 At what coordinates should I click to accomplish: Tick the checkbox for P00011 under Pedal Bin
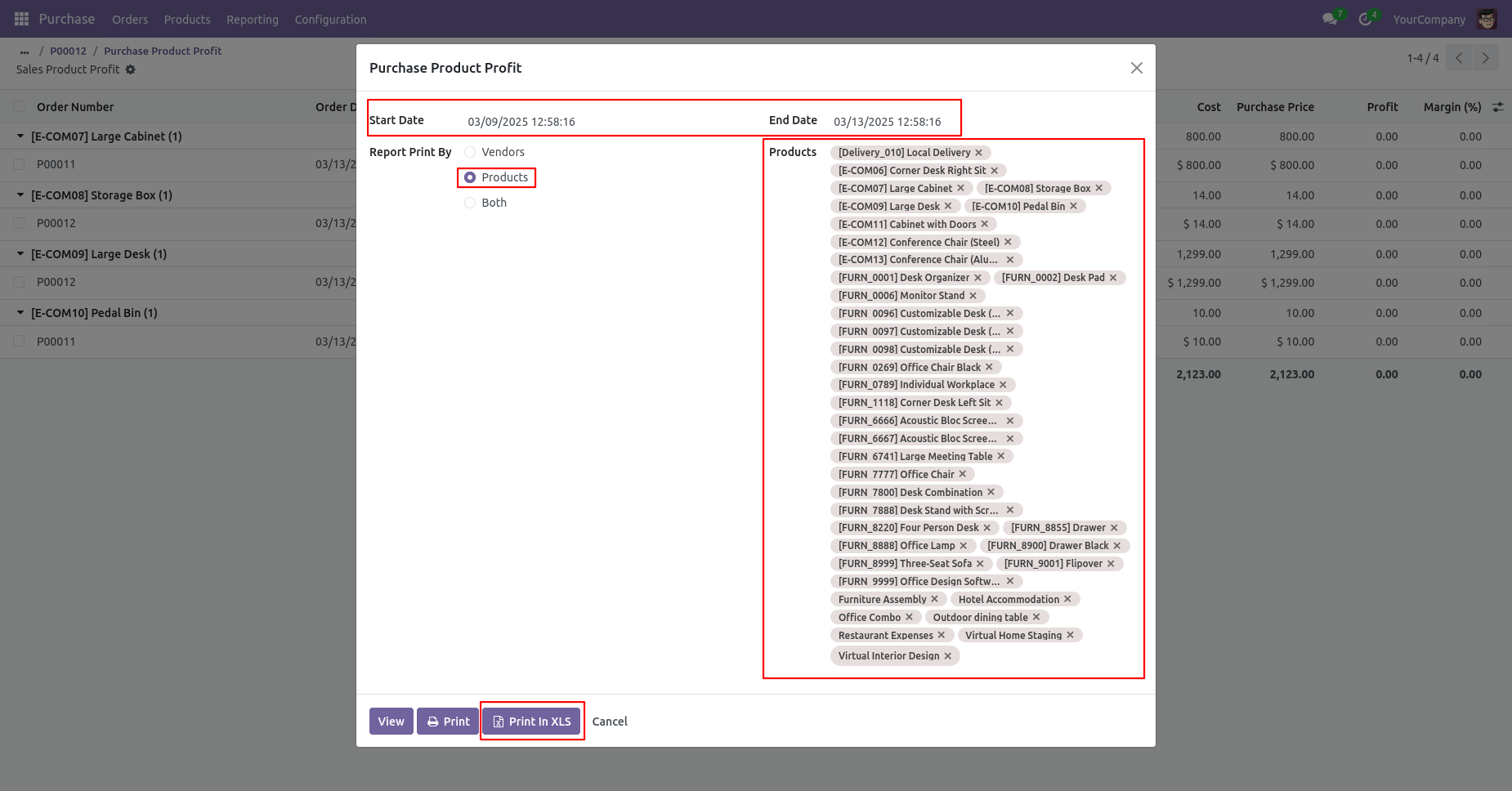[x=19, y=341]
